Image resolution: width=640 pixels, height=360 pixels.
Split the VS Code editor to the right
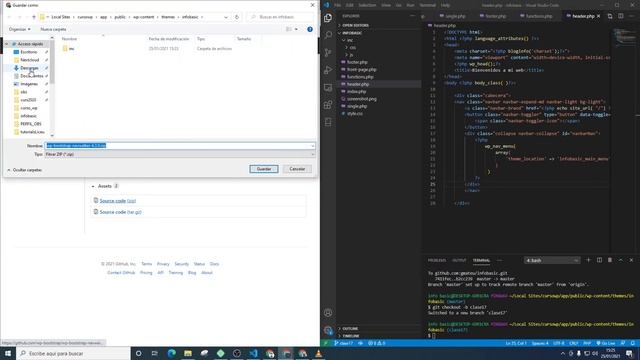[x=620, y=16]
